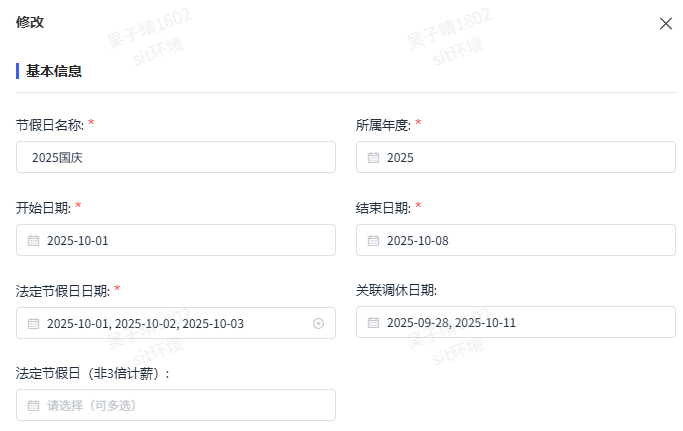Click the 节假日名称 field containing 2025国庆
The width and height of the screenshot is (683, 431).
coord(176,157)
